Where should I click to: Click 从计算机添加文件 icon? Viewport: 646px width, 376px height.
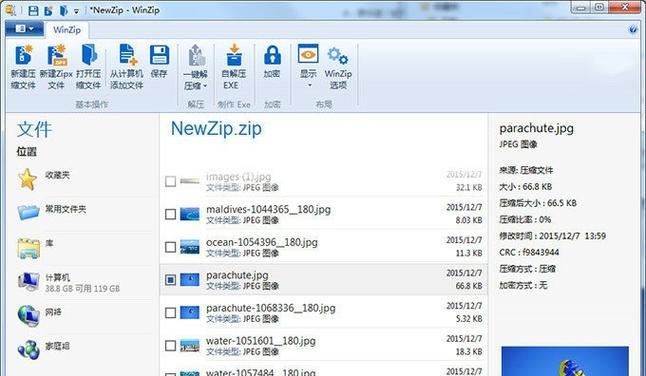click(127, 55)
